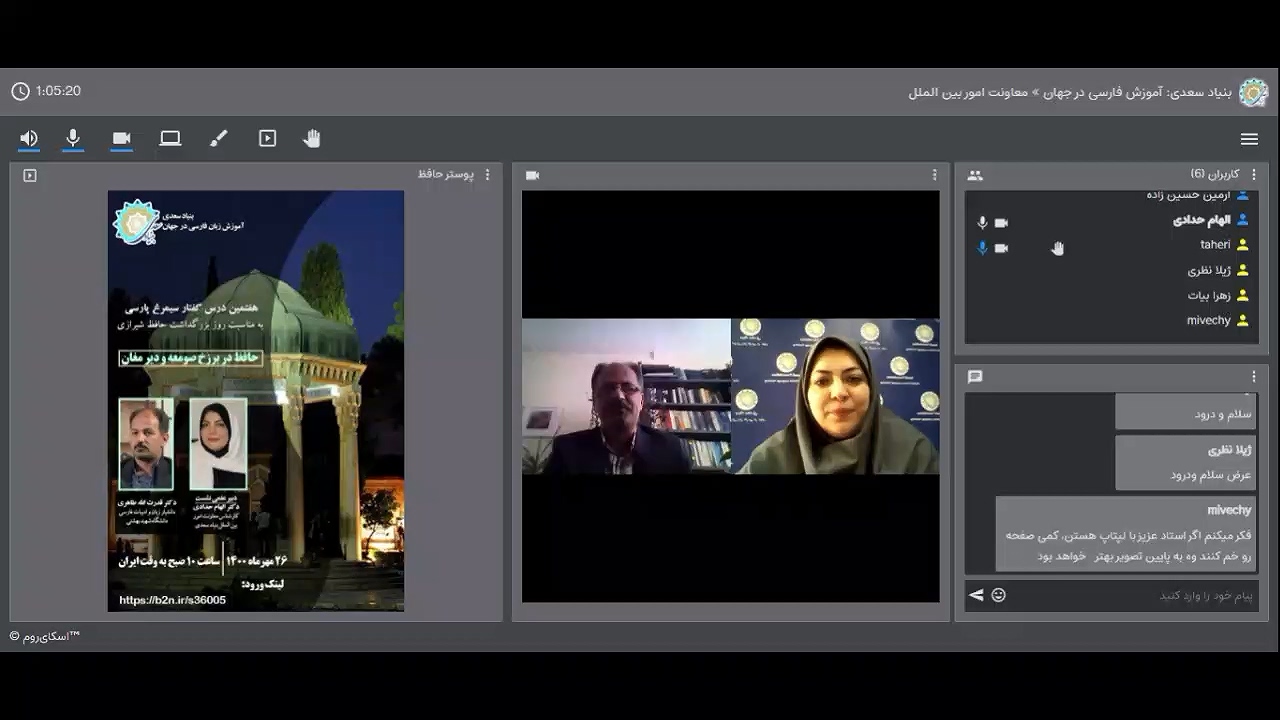Mute the microphone in the top toolbar
The image size is (1280, 720).
[73, 139]
